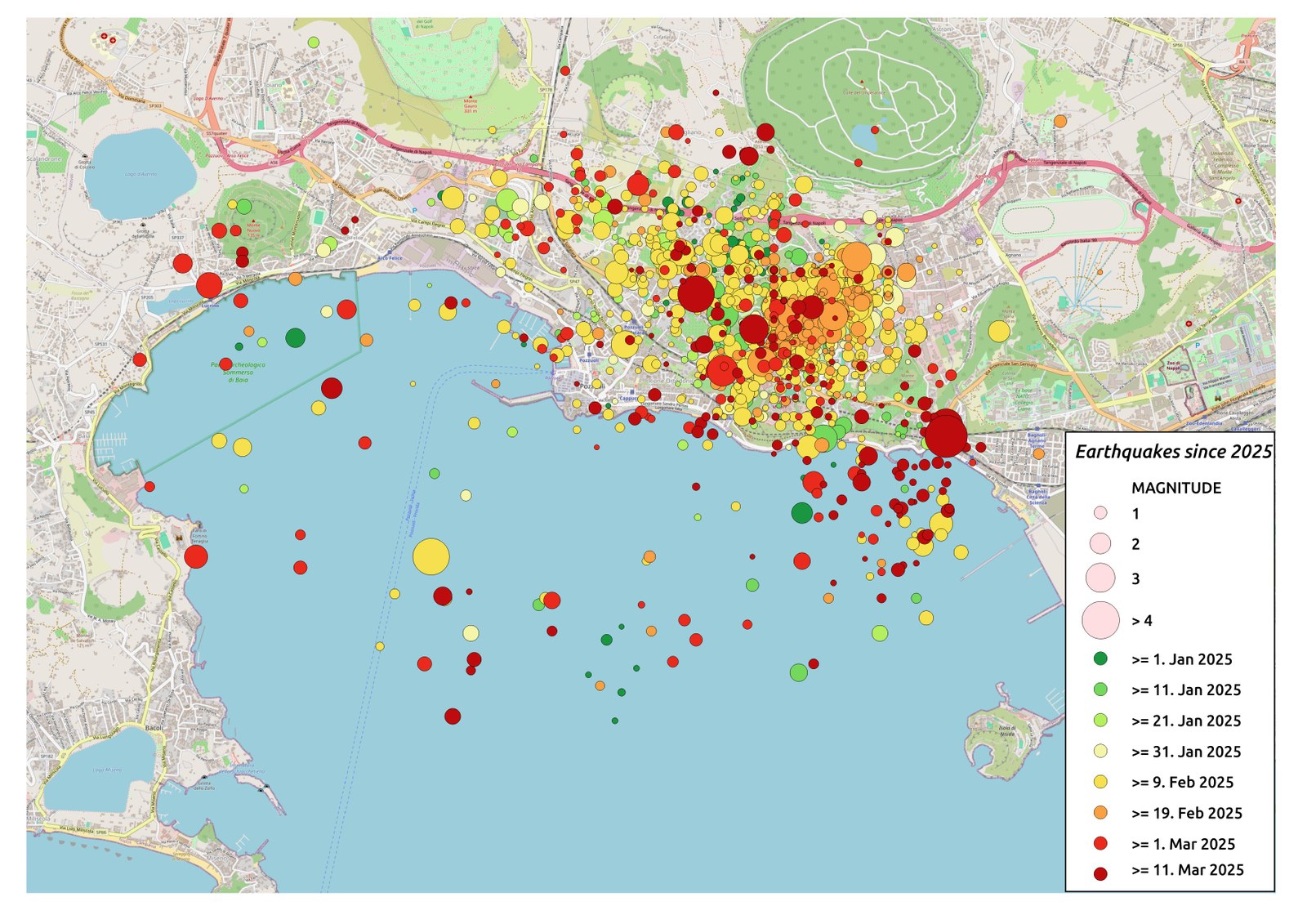
Task: Select the red '>= 1. Mar 2025' legend dot
Action: tap(1100, 843)
